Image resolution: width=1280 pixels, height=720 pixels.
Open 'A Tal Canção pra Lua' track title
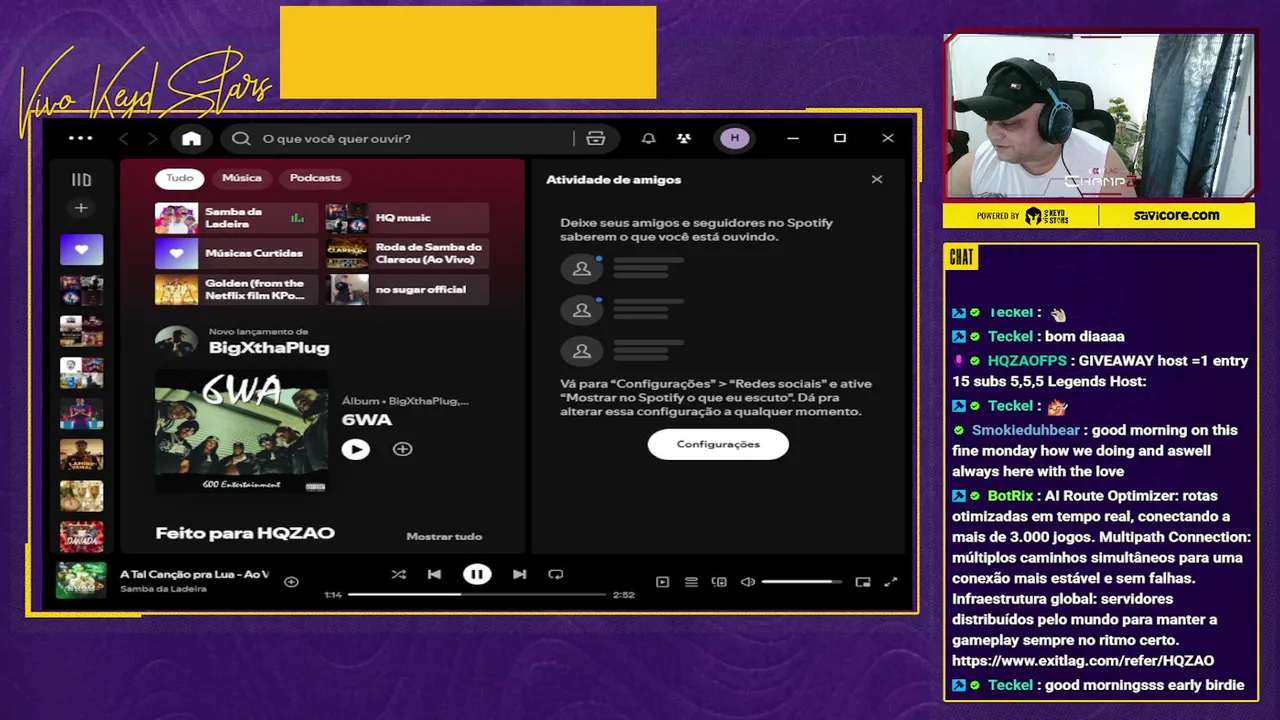[x=194, y=574]
